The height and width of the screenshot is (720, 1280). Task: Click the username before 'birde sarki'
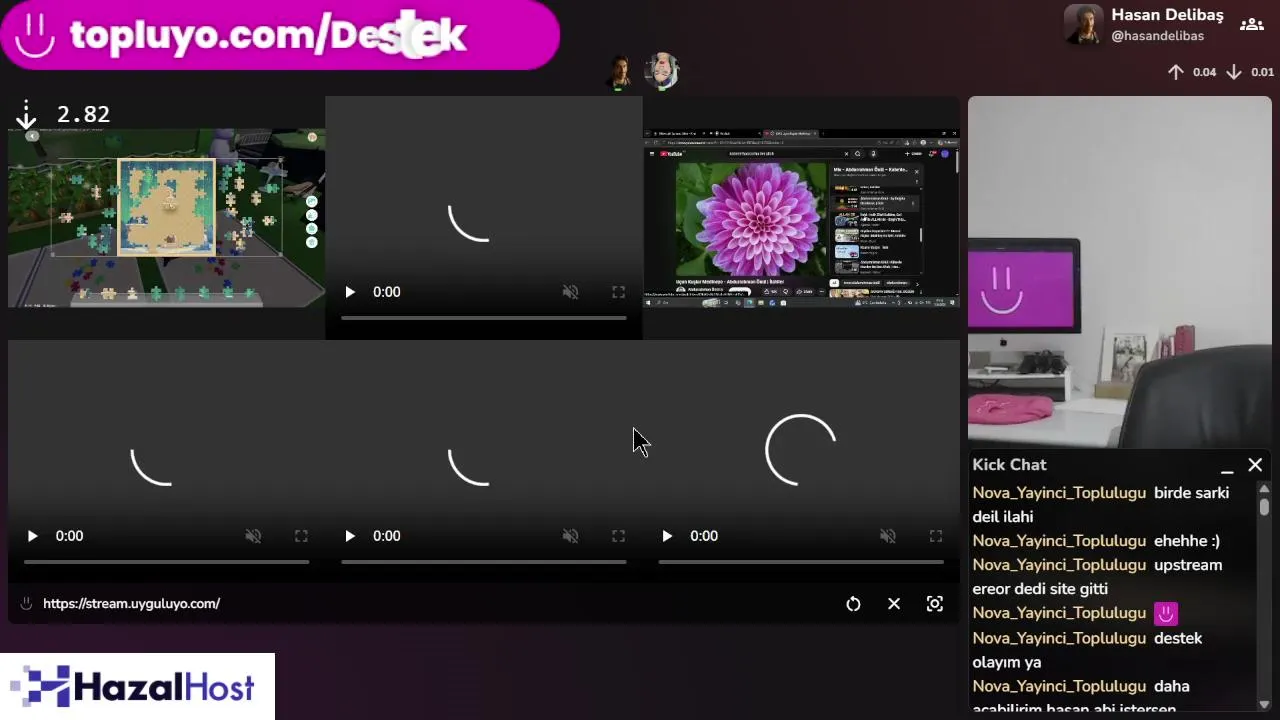point(1059,493)
